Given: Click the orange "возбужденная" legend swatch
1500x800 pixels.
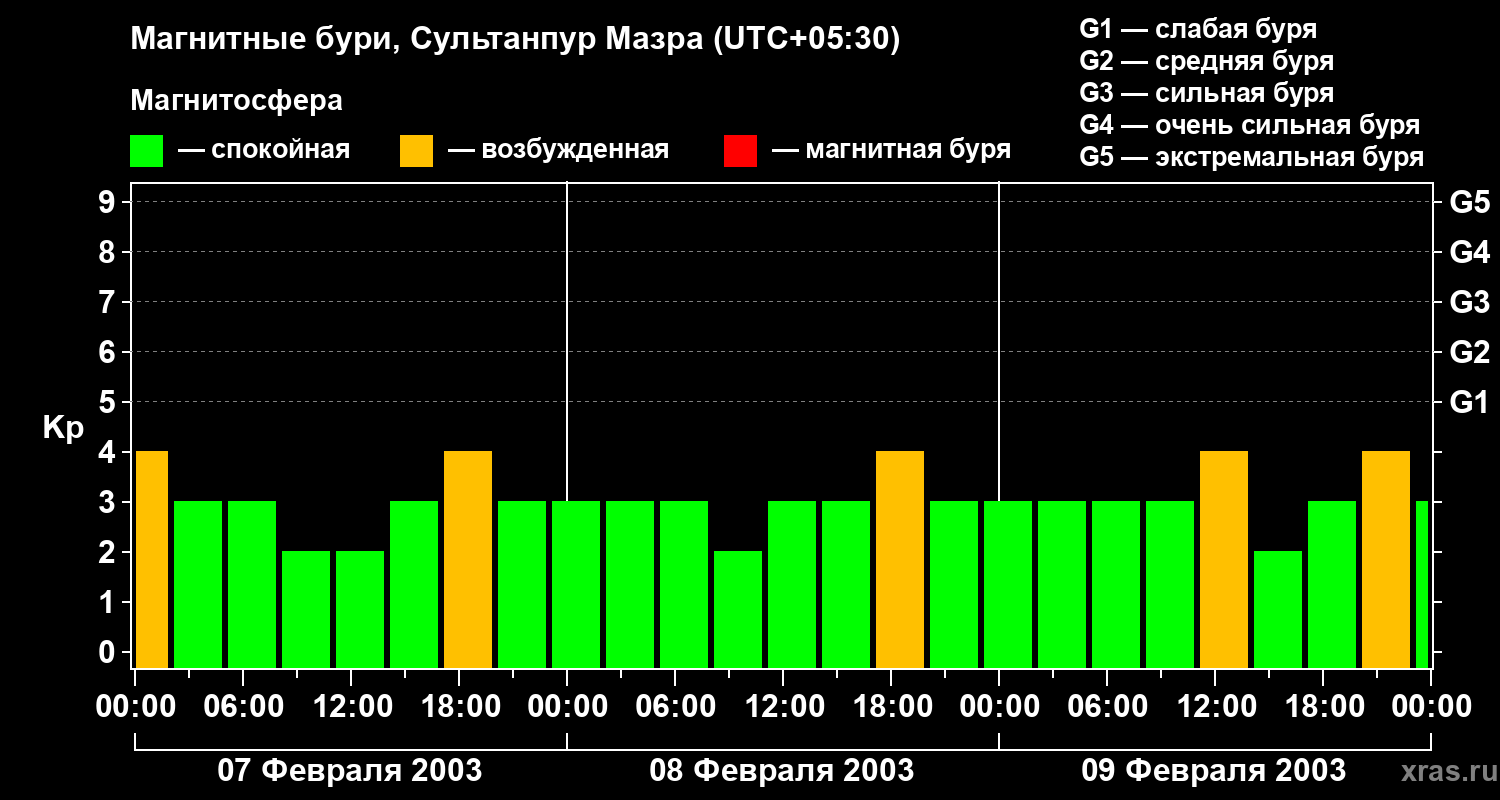Looking at the screenshot, I should point(416,151).
